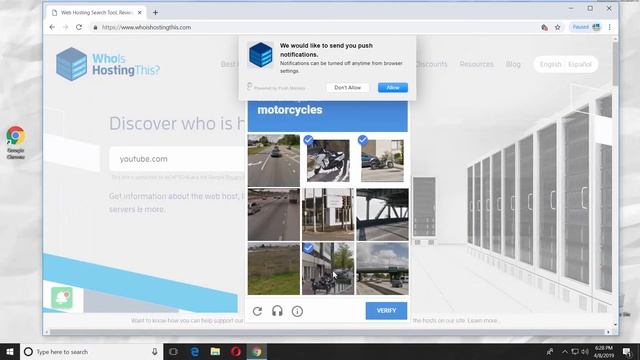640x360 pixels.
Task: Click the captcha reload challenge icon
Action: pos(257,311)
